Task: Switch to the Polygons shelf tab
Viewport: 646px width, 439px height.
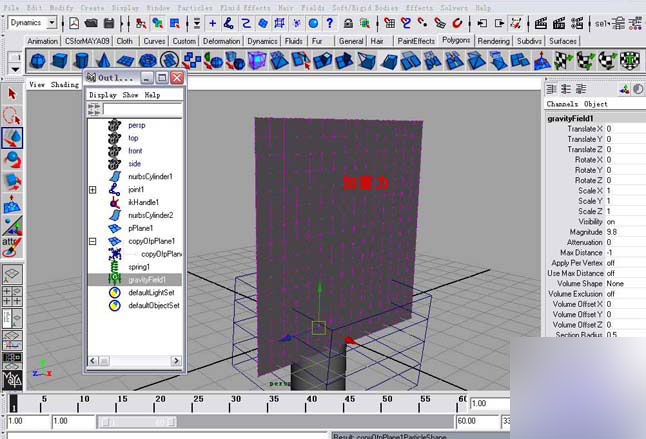Action: [x=456, y=40]
